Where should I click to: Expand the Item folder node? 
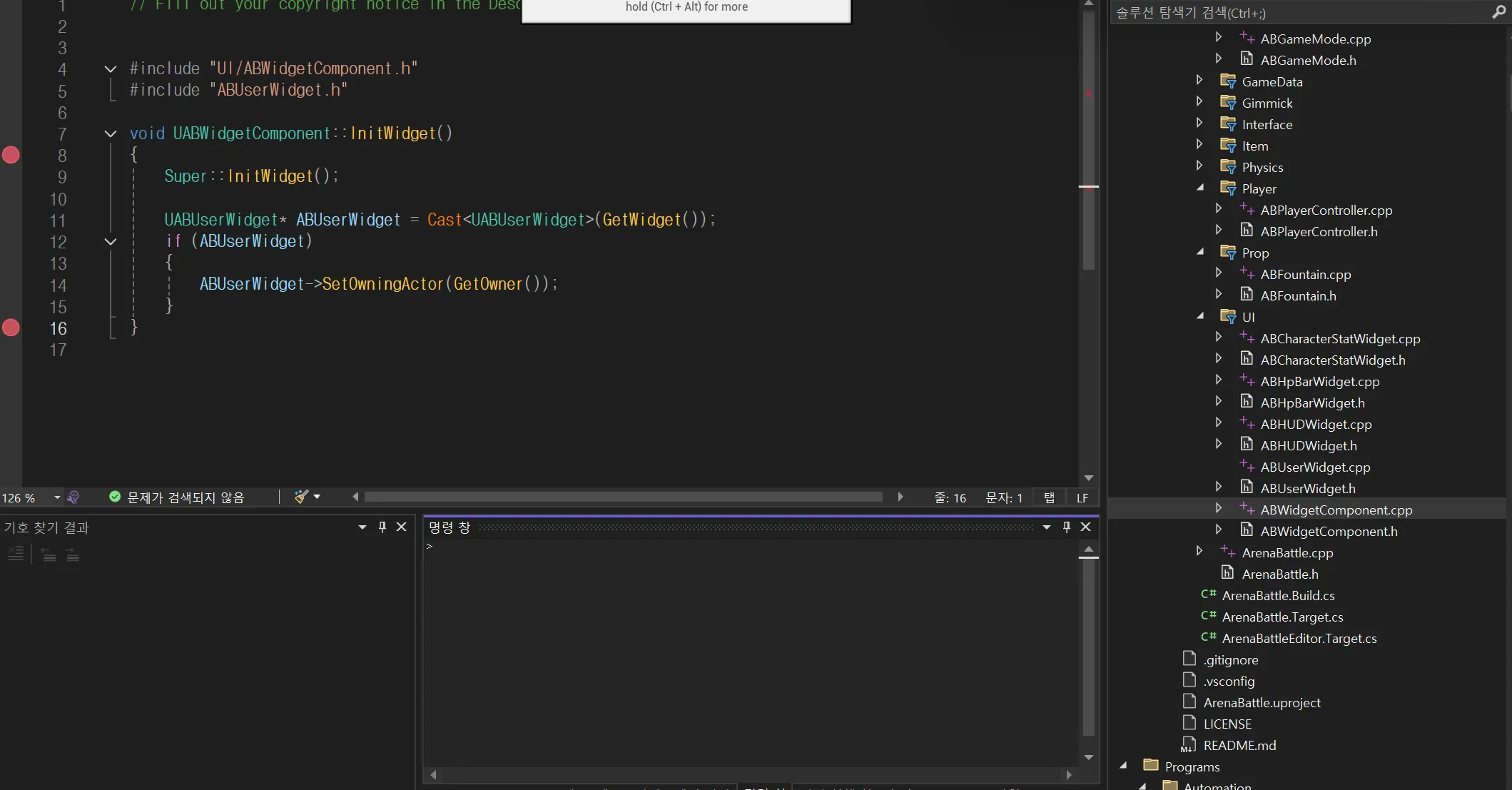1199,144
